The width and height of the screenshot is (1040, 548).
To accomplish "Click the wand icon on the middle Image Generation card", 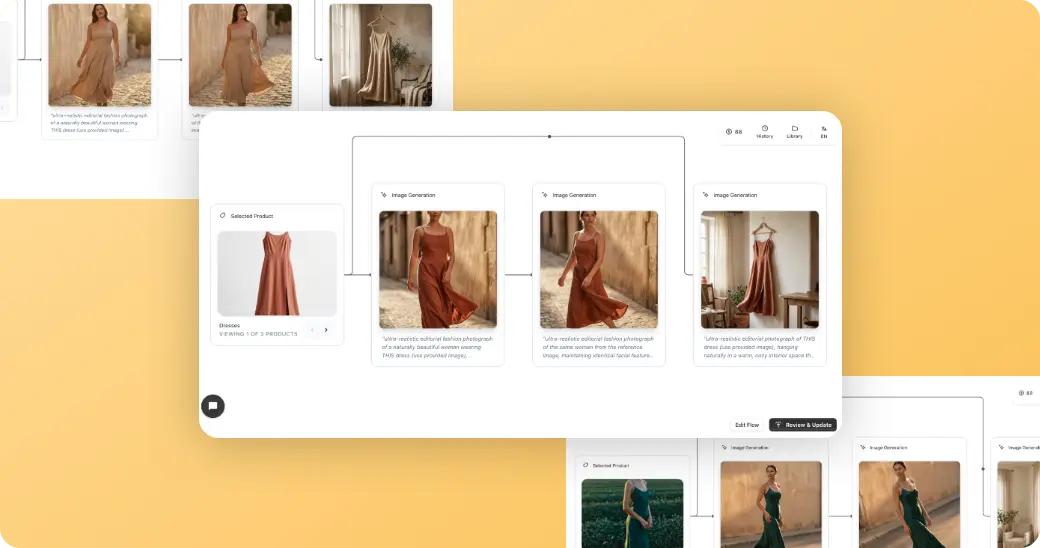I will point(545,195).
